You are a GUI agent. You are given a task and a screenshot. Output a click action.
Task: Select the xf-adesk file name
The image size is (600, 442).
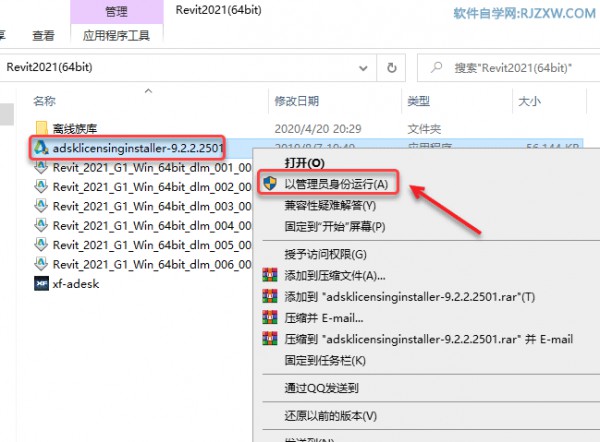click(x=76, y=284)
